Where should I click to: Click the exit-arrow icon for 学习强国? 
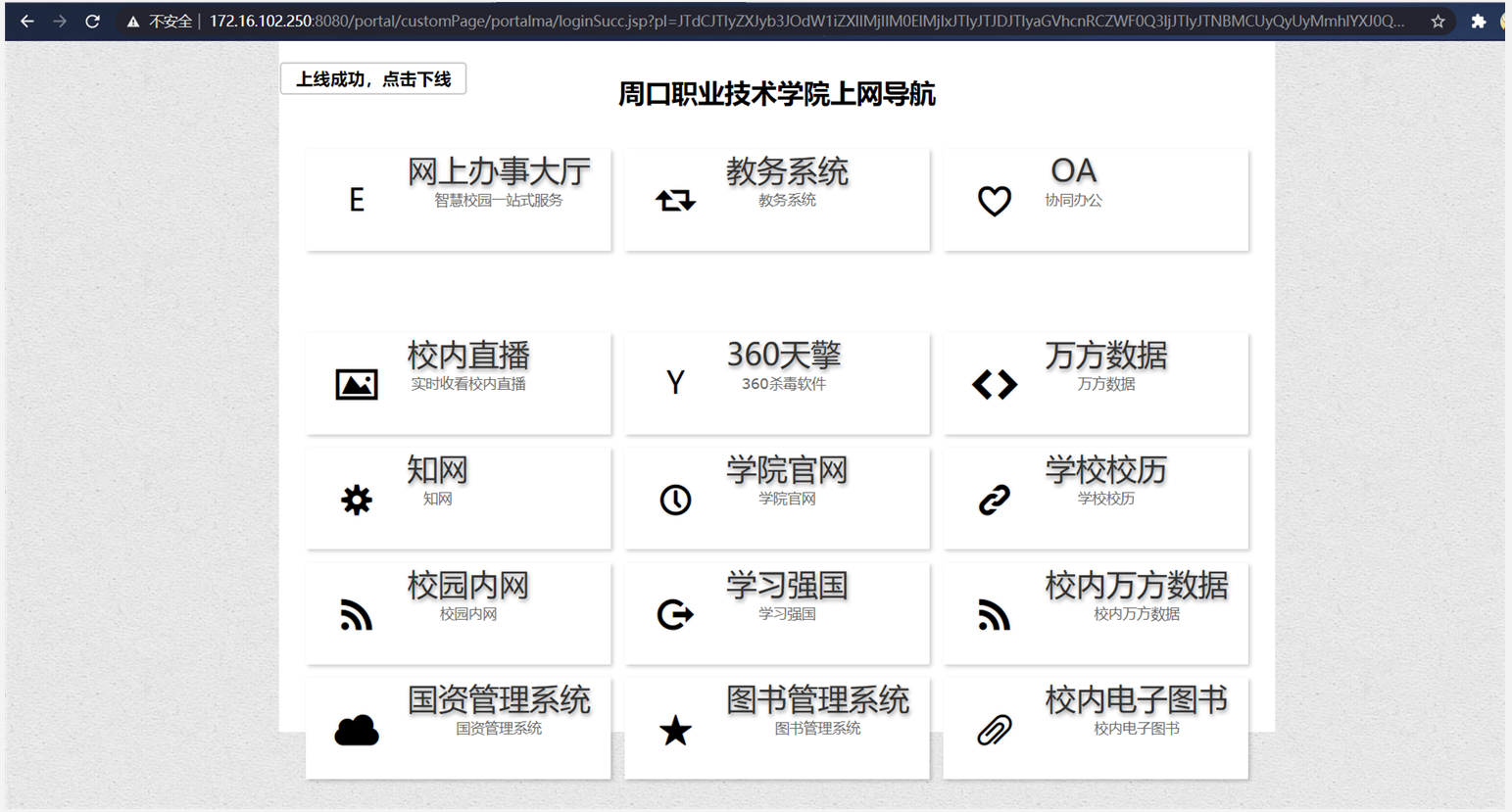pyautogui.click(x=675, y=614)
